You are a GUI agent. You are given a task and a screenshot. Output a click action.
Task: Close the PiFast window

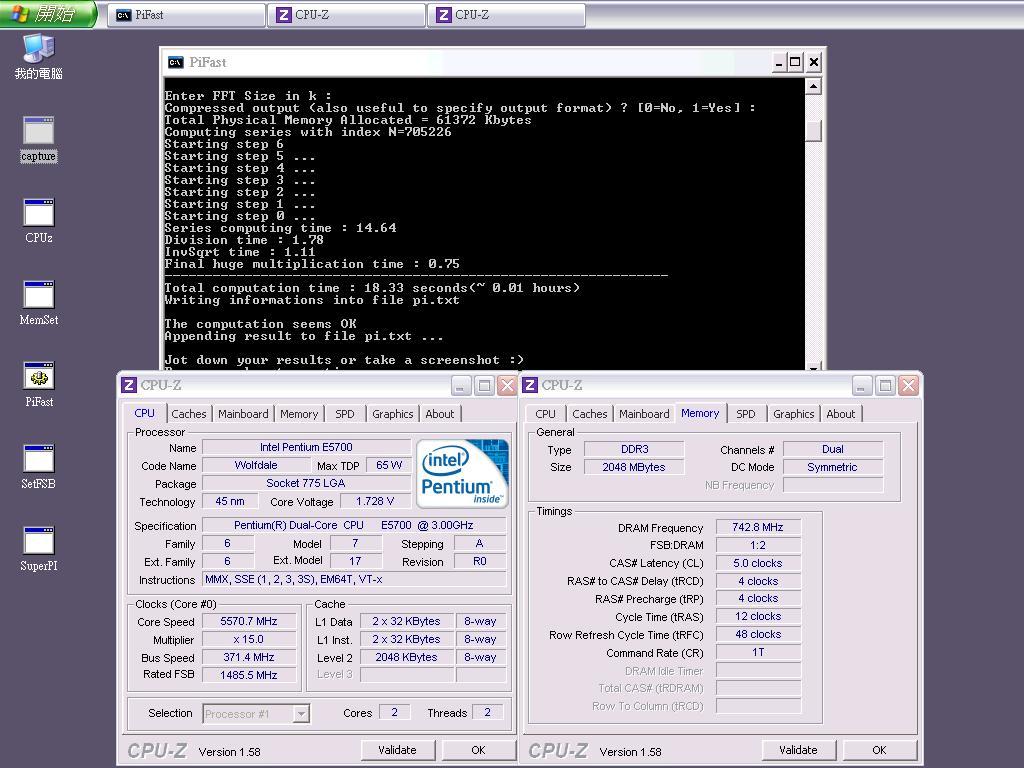click(813, 63)
